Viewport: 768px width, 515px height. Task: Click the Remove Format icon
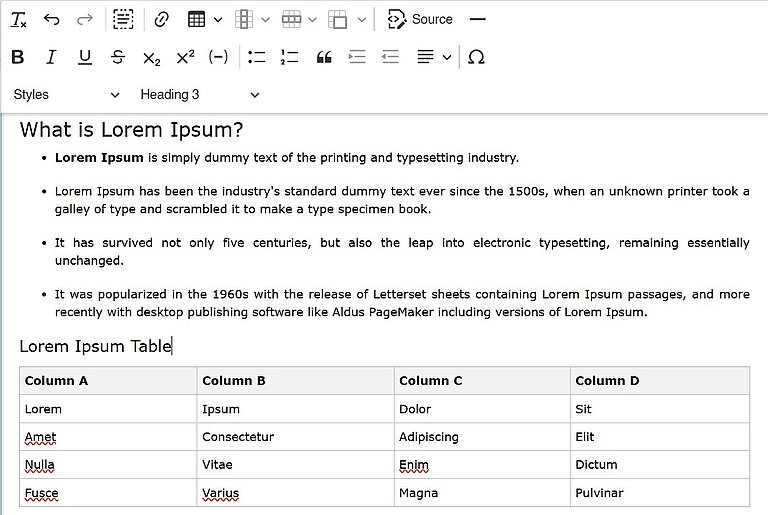point(18,19)
